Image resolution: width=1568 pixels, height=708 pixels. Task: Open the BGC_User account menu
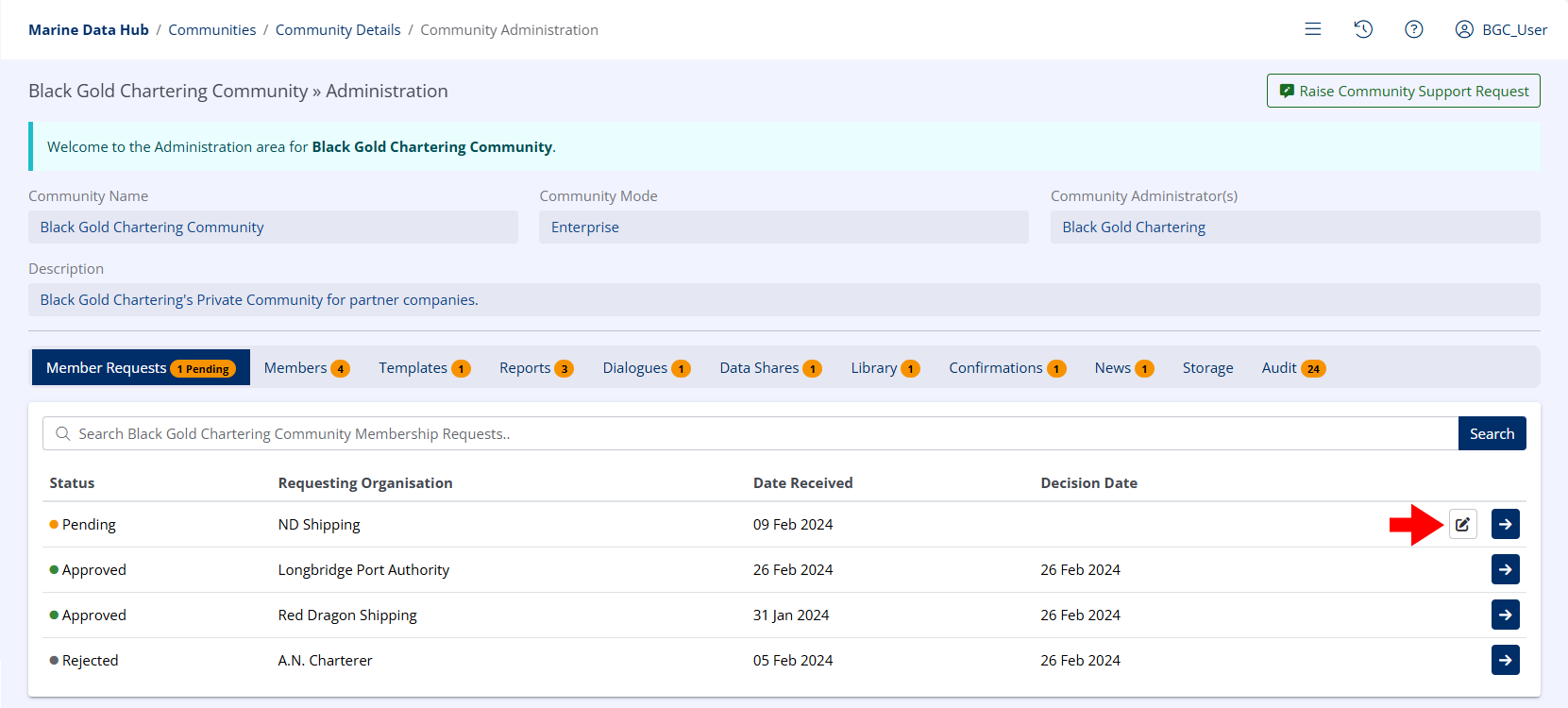pos(1501,29)
